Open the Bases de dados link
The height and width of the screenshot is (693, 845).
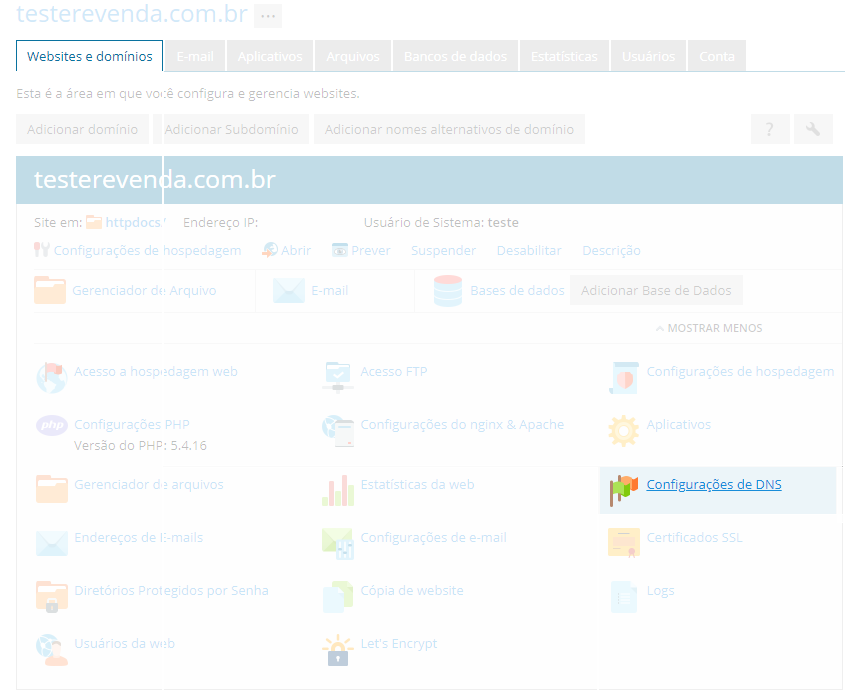(517, 290)
